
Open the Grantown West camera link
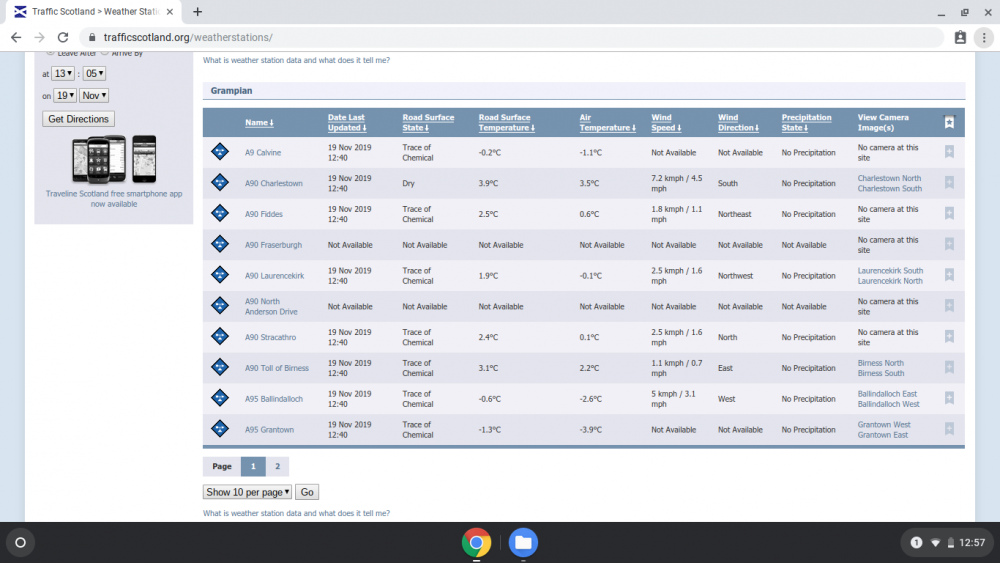pos(884,424)
